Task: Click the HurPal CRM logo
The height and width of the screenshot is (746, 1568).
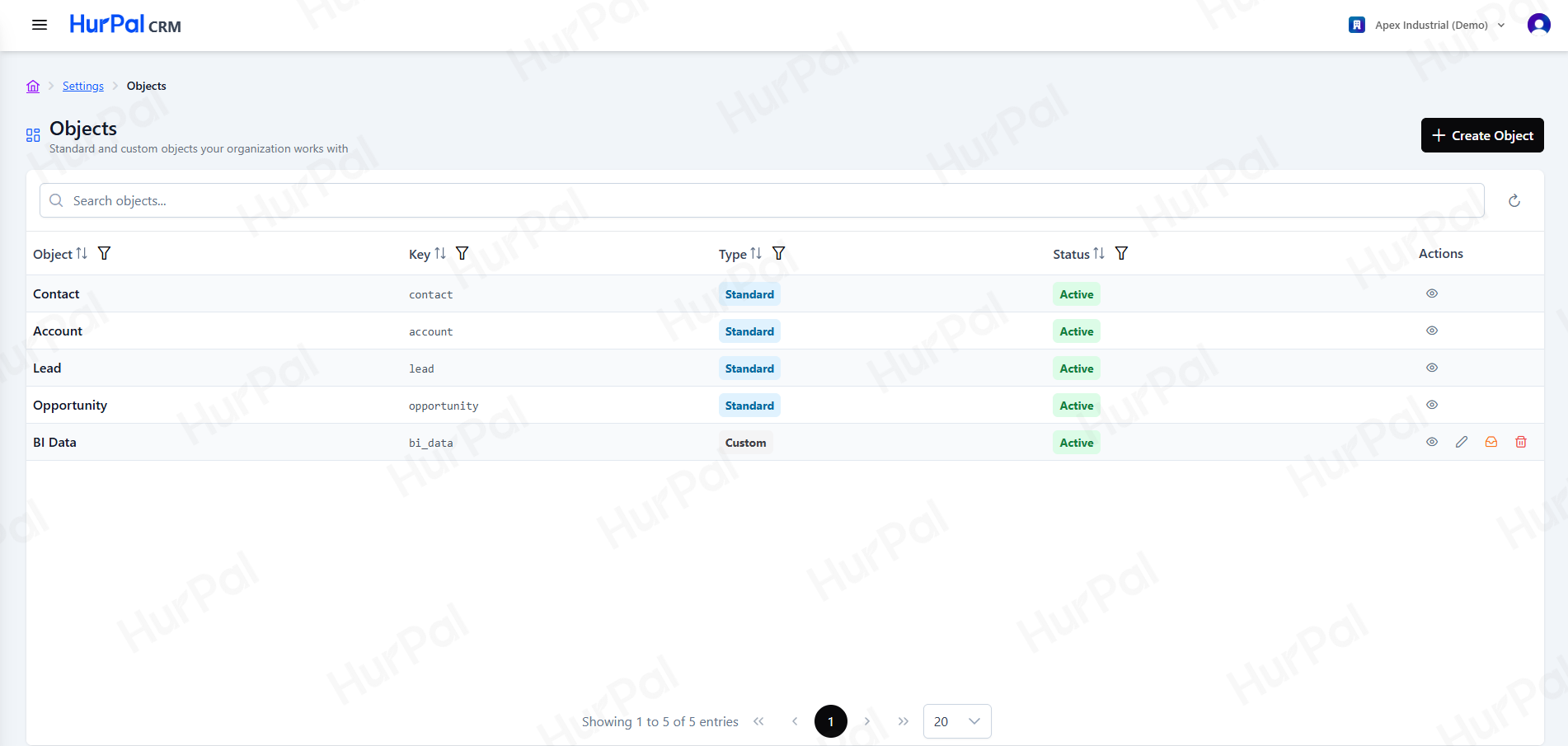Action: [125, 25]
